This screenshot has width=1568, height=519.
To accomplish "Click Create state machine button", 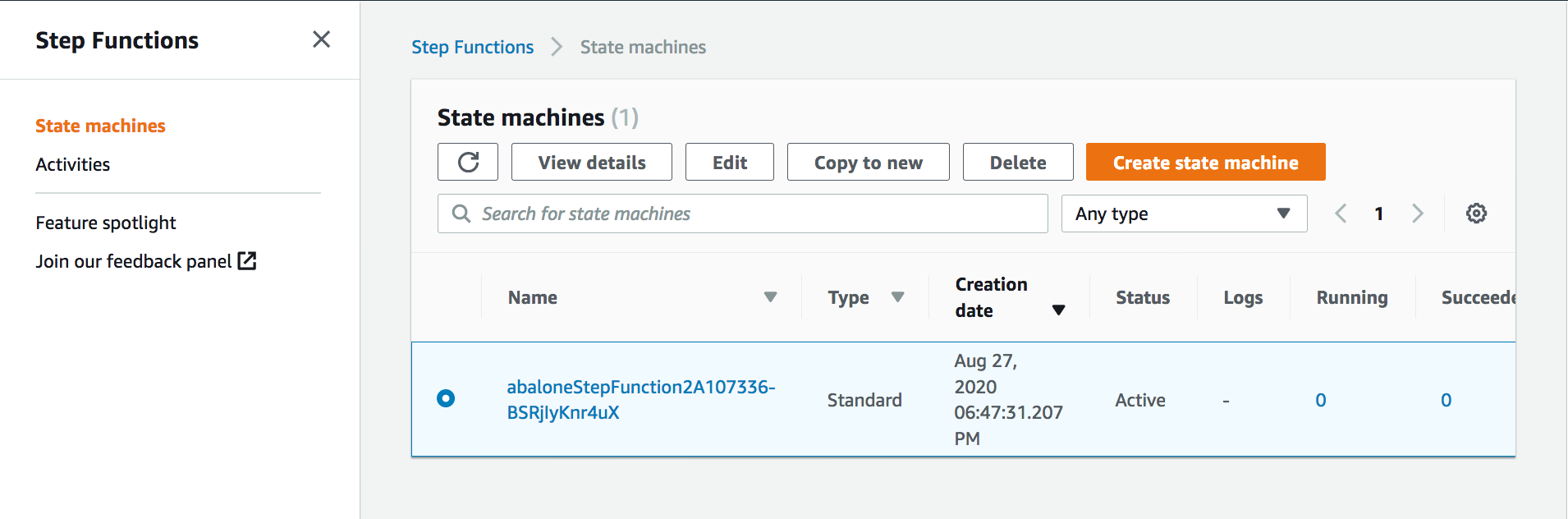I will [1206, 162].
